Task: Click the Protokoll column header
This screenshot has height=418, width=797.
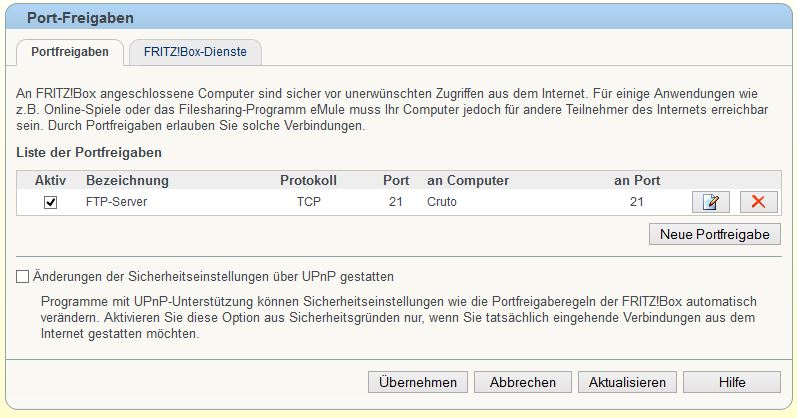Action: point(308,181)
